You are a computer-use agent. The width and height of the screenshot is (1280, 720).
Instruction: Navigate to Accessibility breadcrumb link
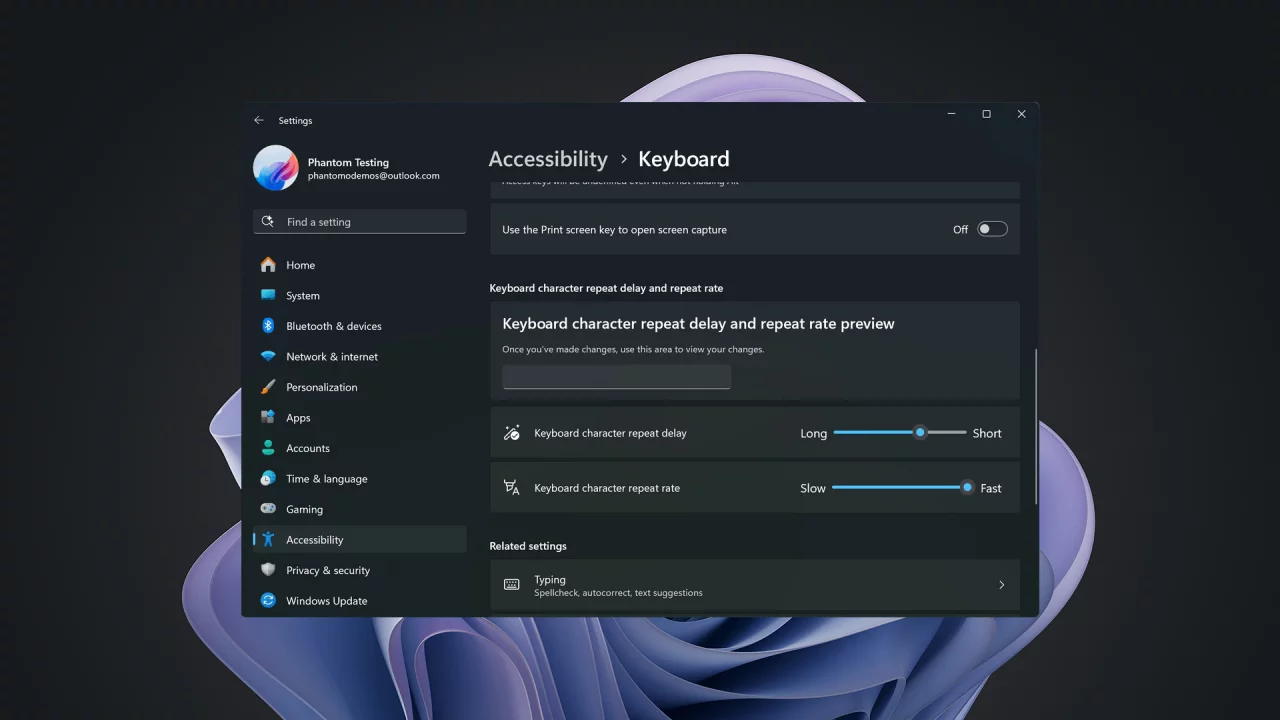tap(548, 159)
